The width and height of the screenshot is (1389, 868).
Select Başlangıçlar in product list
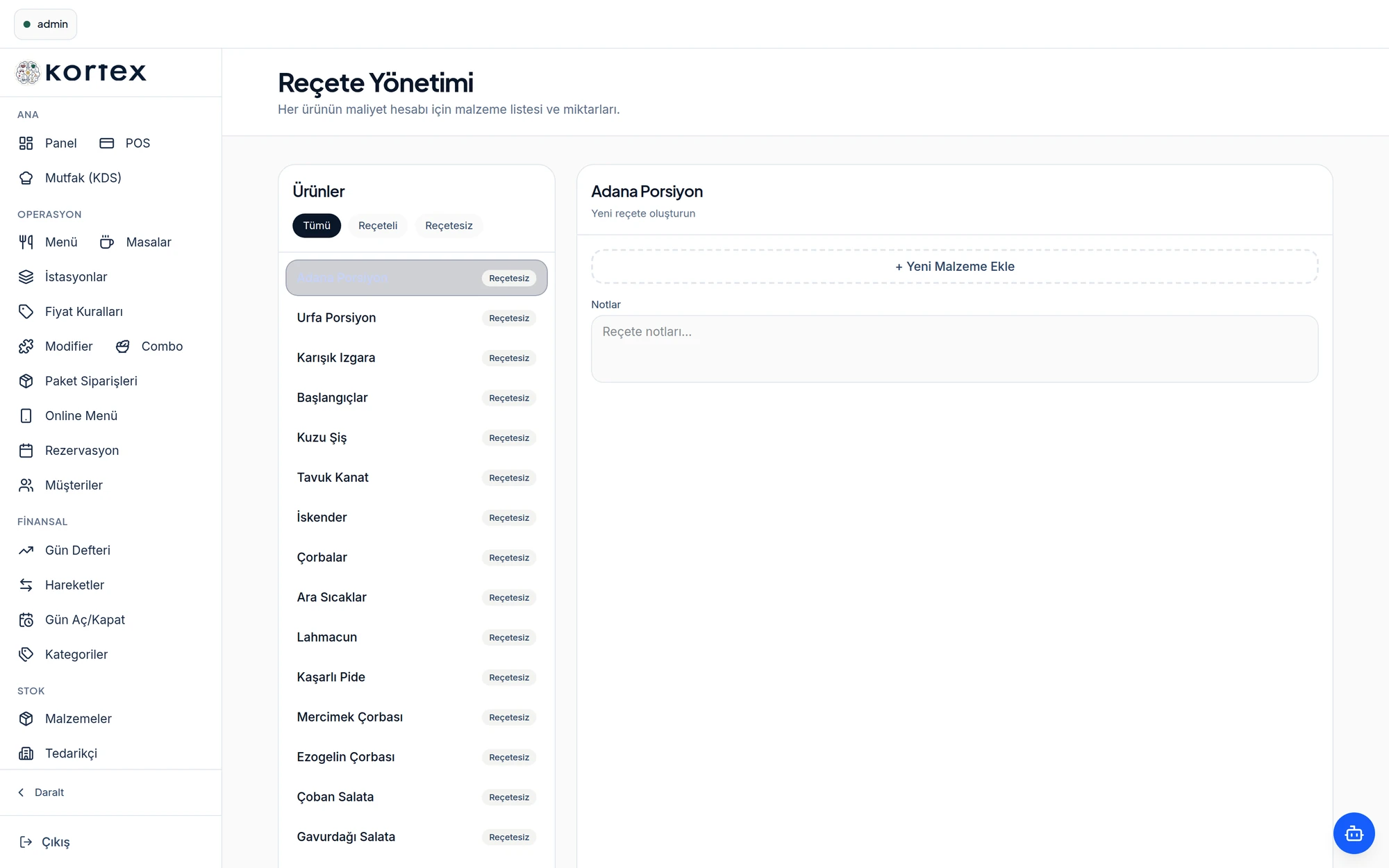417,398
